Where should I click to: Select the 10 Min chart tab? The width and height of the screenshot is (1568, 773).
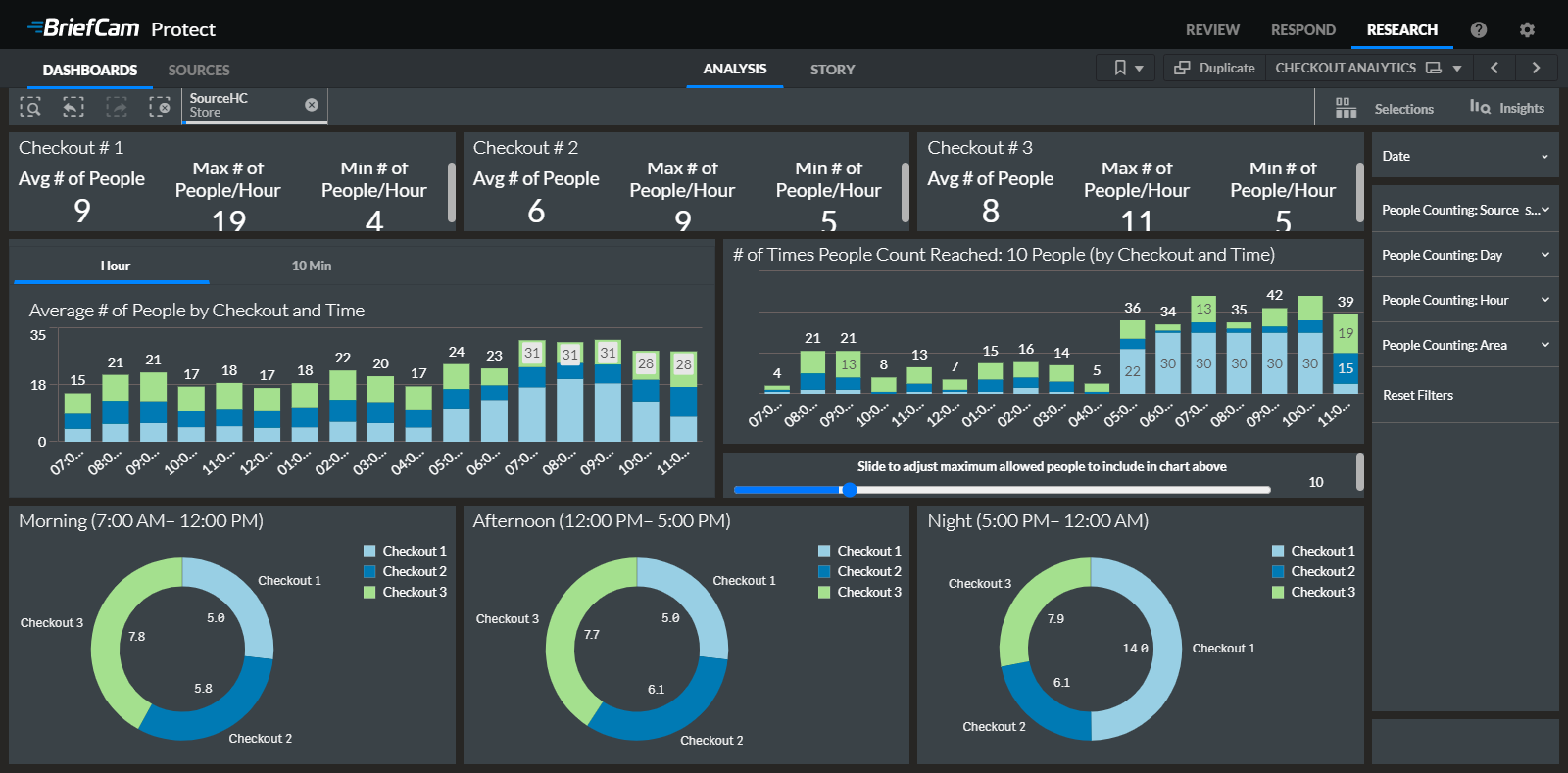click(x=312, y=266)
